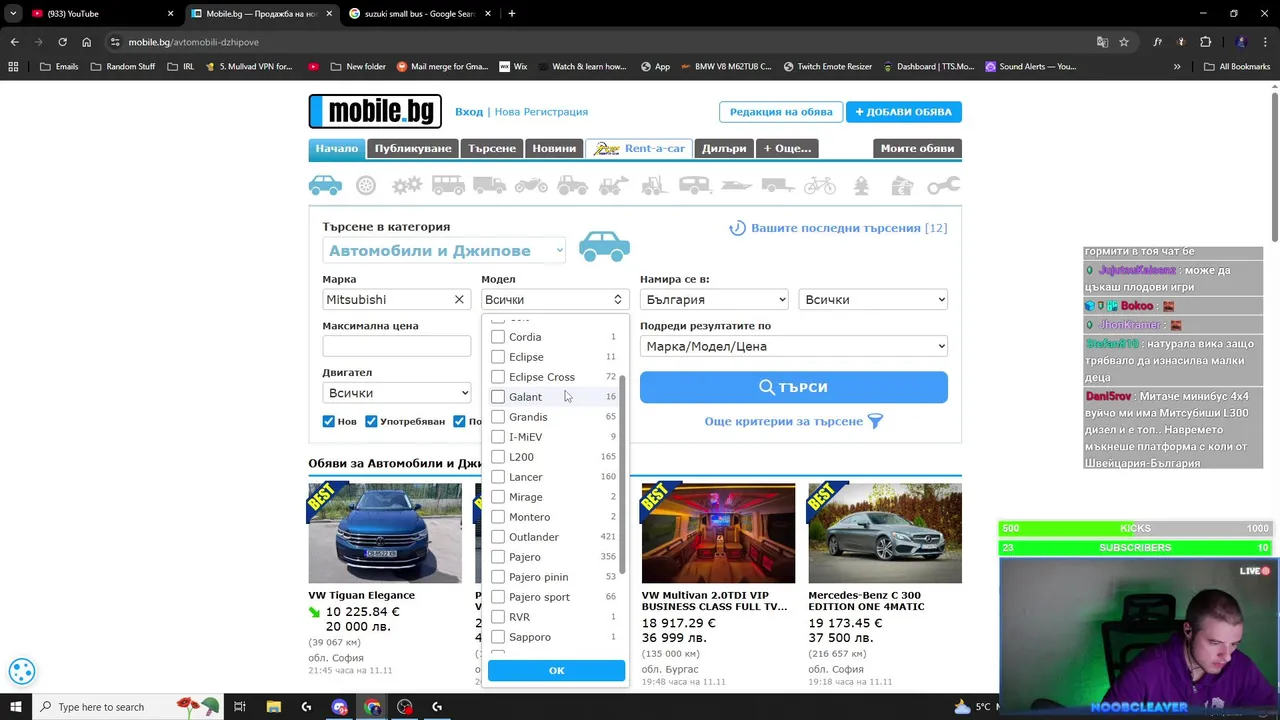
Task: Click the recent searches clock icon
Action: pyautogui.click(x=737, y=228)
